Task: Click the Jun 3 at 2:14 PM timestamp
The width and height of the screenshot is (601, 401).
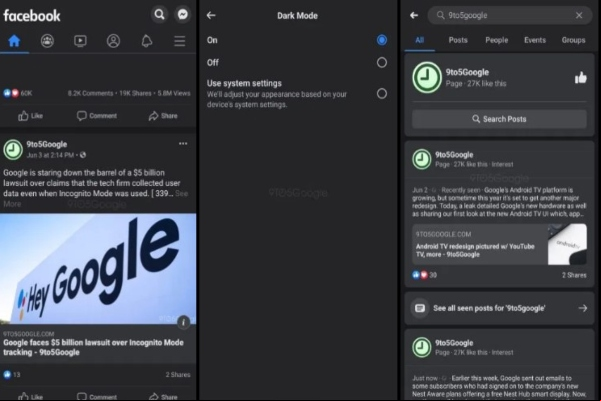Action: (x=50, y=155)
